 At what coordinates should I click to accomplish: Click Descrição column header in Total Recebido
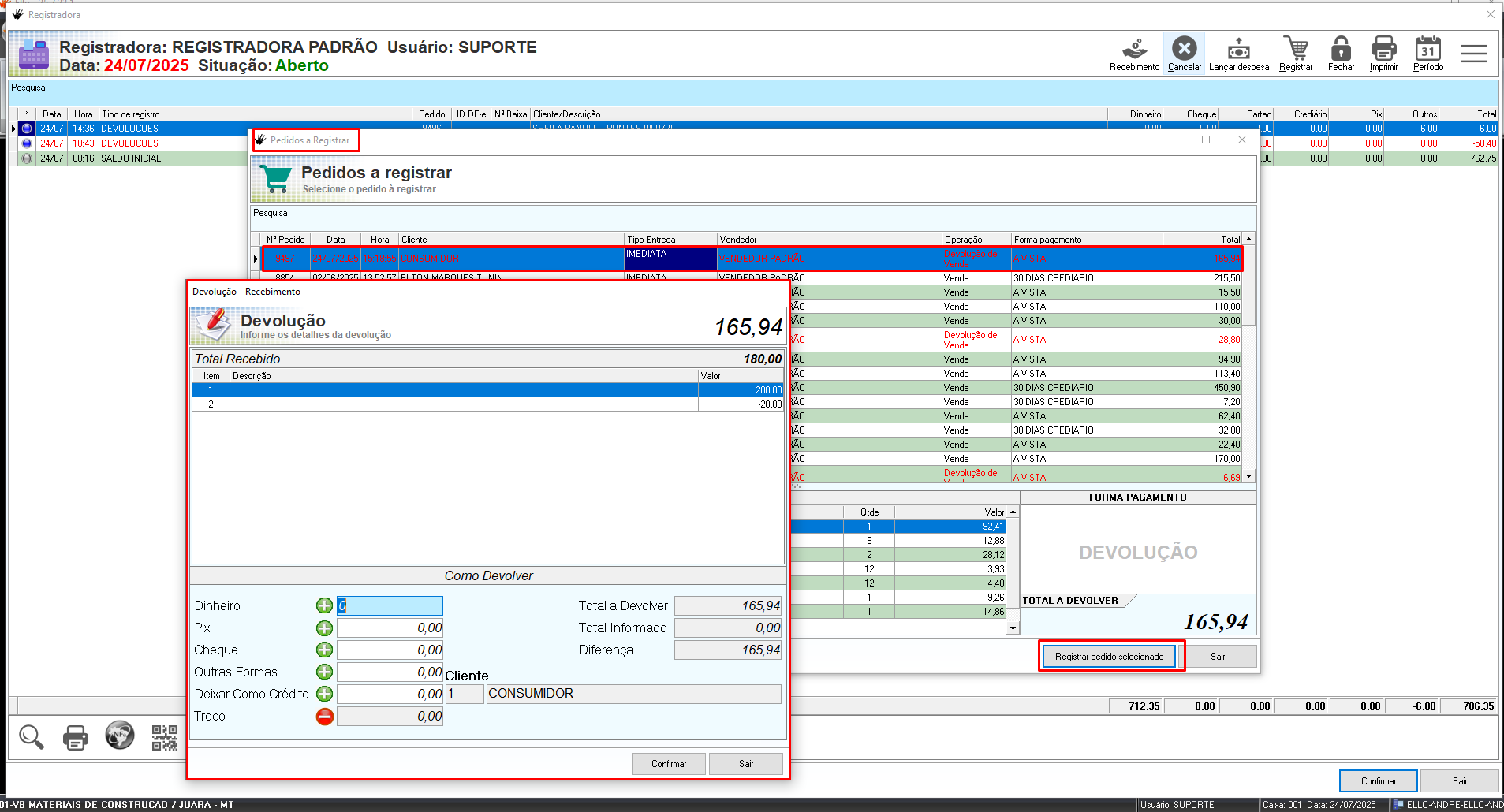pos(464,376)
